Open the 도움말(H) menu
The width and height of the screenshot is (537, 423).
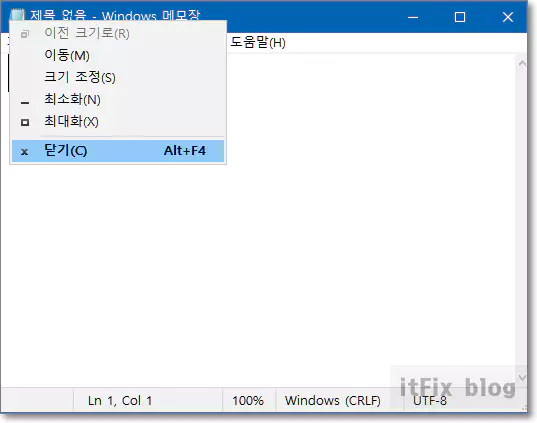[x=258, y=42]
